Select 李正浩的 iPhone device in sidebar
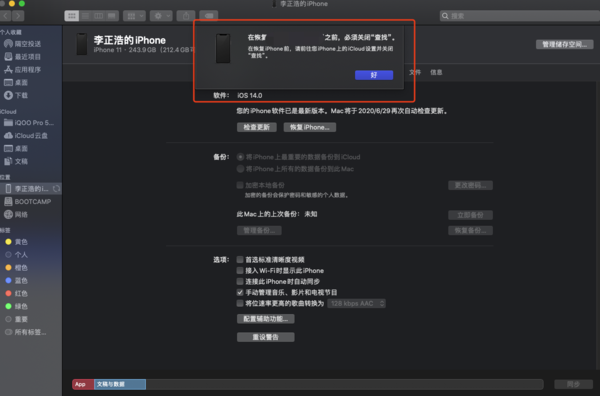The width and height of the screenshot is (600, 396). click(31, 189)
